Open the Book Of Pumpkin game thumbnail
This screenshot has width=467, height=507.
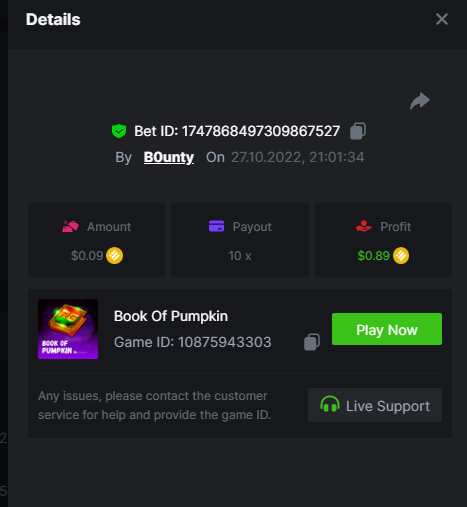68,329
